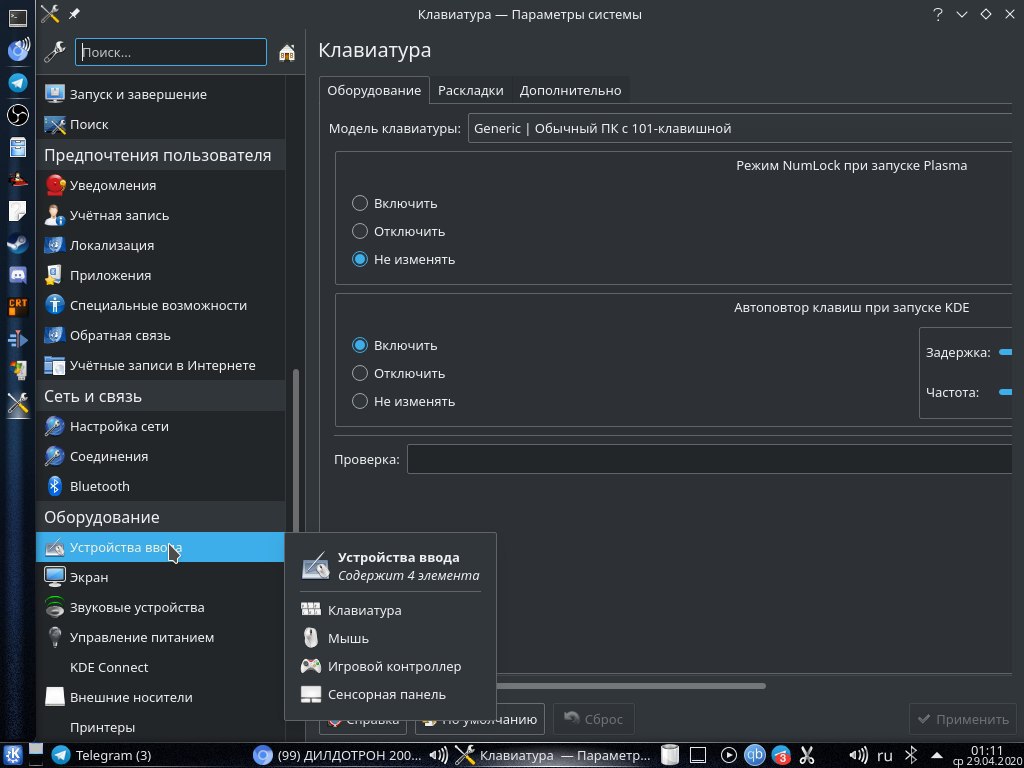This screenshot has height=768, width=1024.
Task: Switch to the Дополнительно tab
Action: click(x=570, y=90)
